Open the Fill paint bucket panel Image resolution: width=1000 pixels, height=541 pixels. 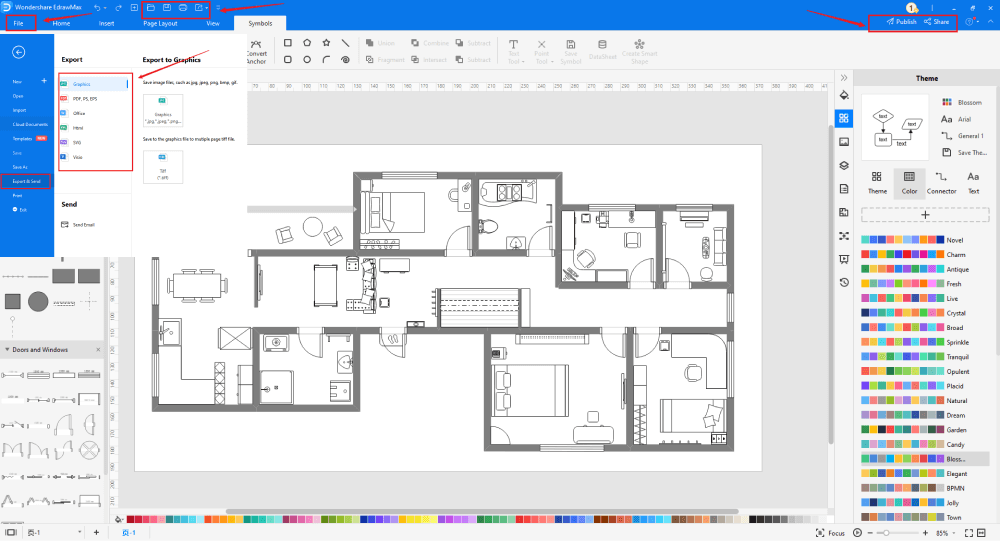(x=844, y=95)
